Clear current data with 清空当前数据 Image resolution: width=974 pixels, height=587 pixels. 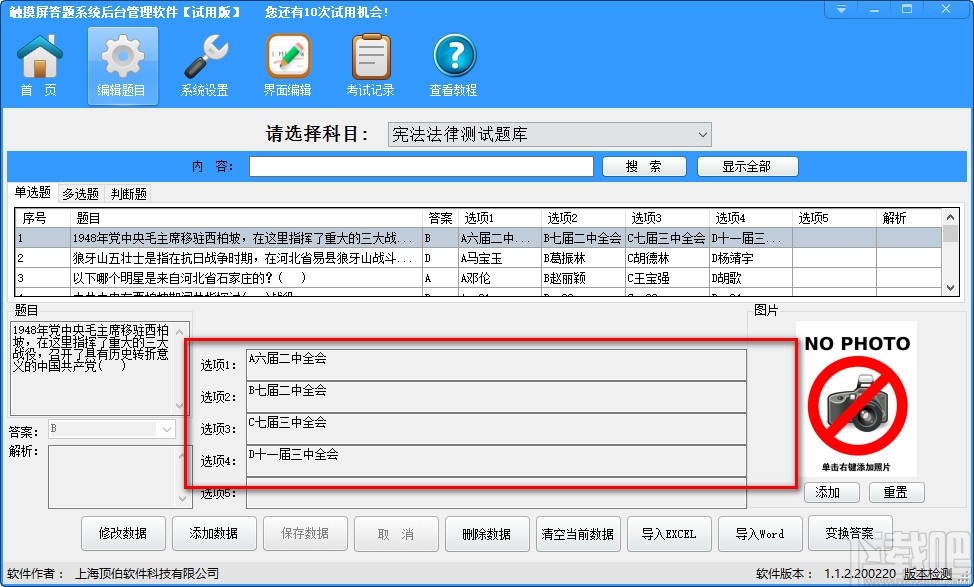coord(578,533)
